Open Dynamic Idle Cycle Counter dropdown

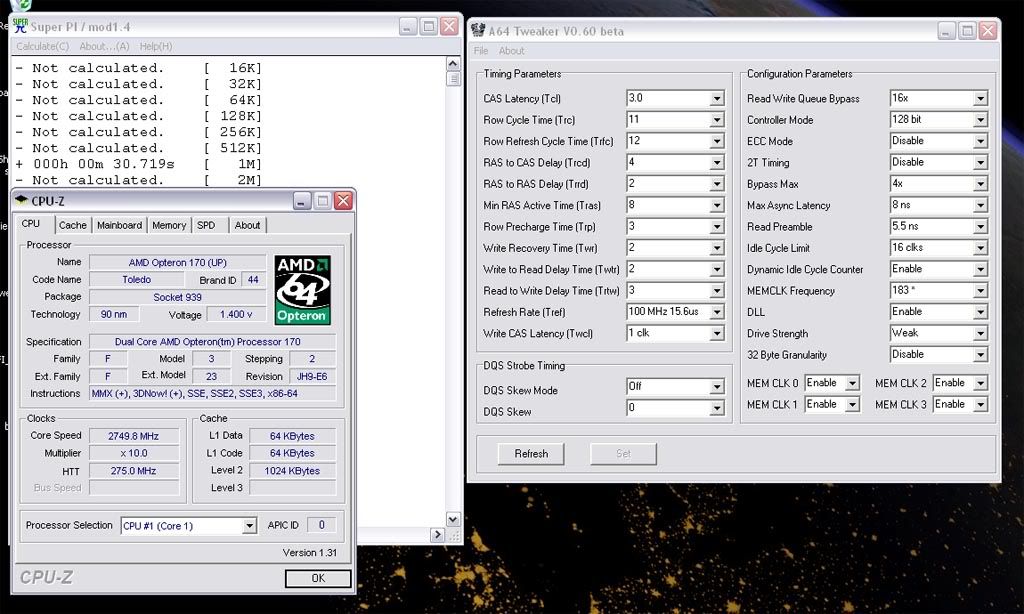(980, 270)
